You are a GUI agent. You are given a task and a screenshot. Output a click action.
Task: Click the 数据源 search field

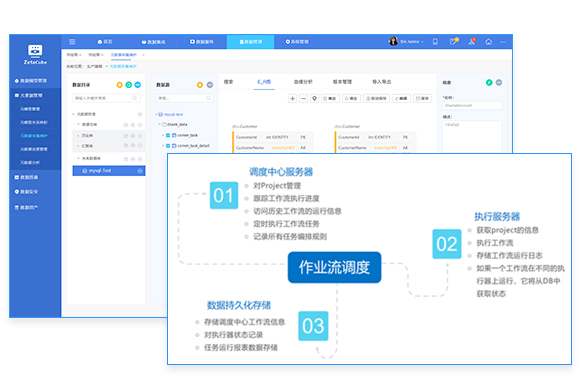[184, 98]
